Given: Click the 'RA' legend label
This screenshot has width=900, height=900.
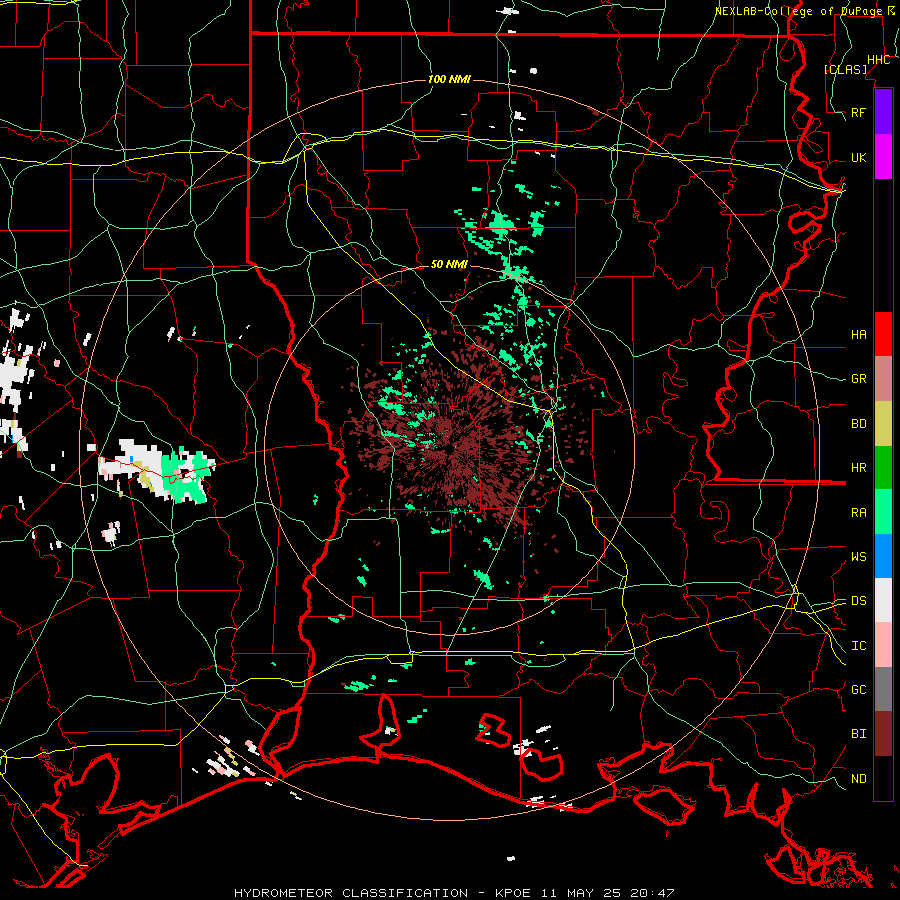Looking at the screenshot, I should click(x=859, y=512).
